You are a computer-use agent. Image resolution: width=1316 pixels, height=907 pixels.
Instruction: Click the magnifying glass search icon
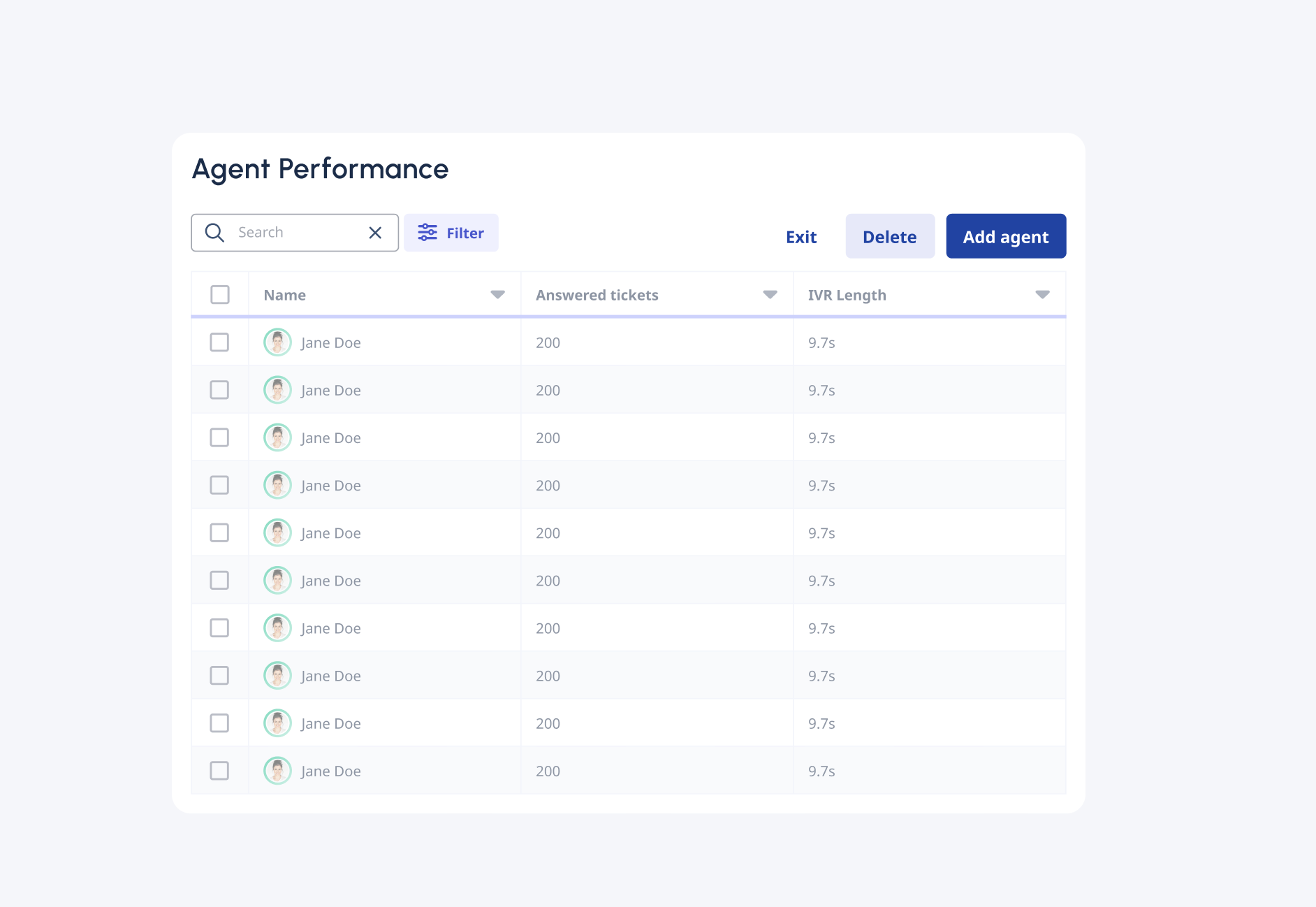[214, 233]
